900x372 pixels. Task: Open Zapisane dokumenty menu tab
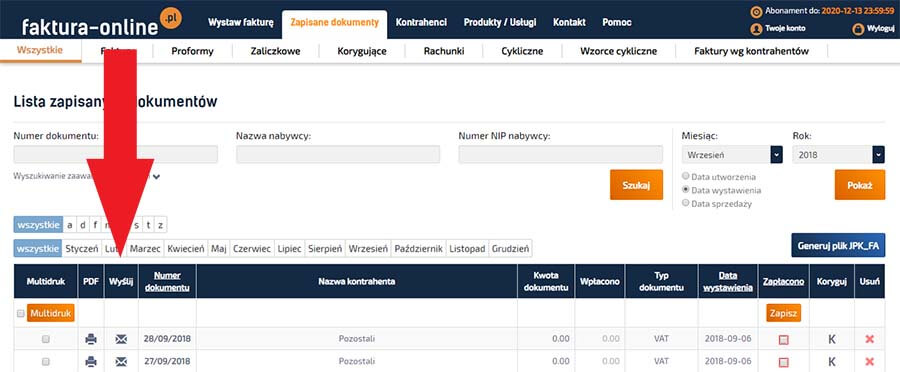pyautogui.click(x=335, y=24)
